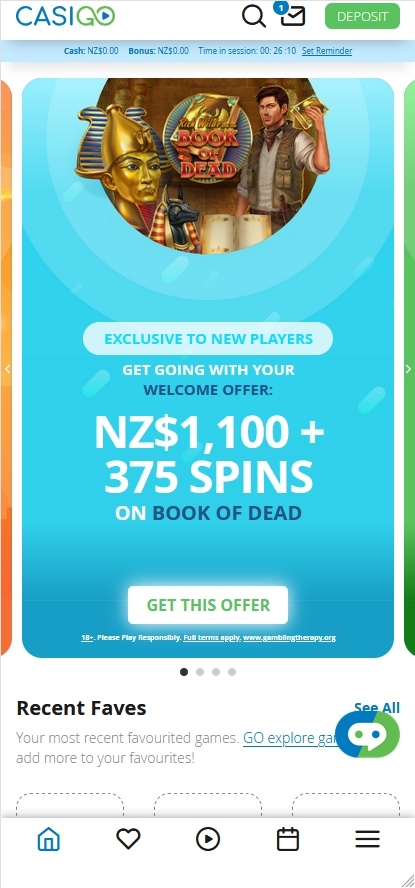Screen dimensions: 415x888
Task: Select the fourth carousel dot
Action: tap(232, 672)
